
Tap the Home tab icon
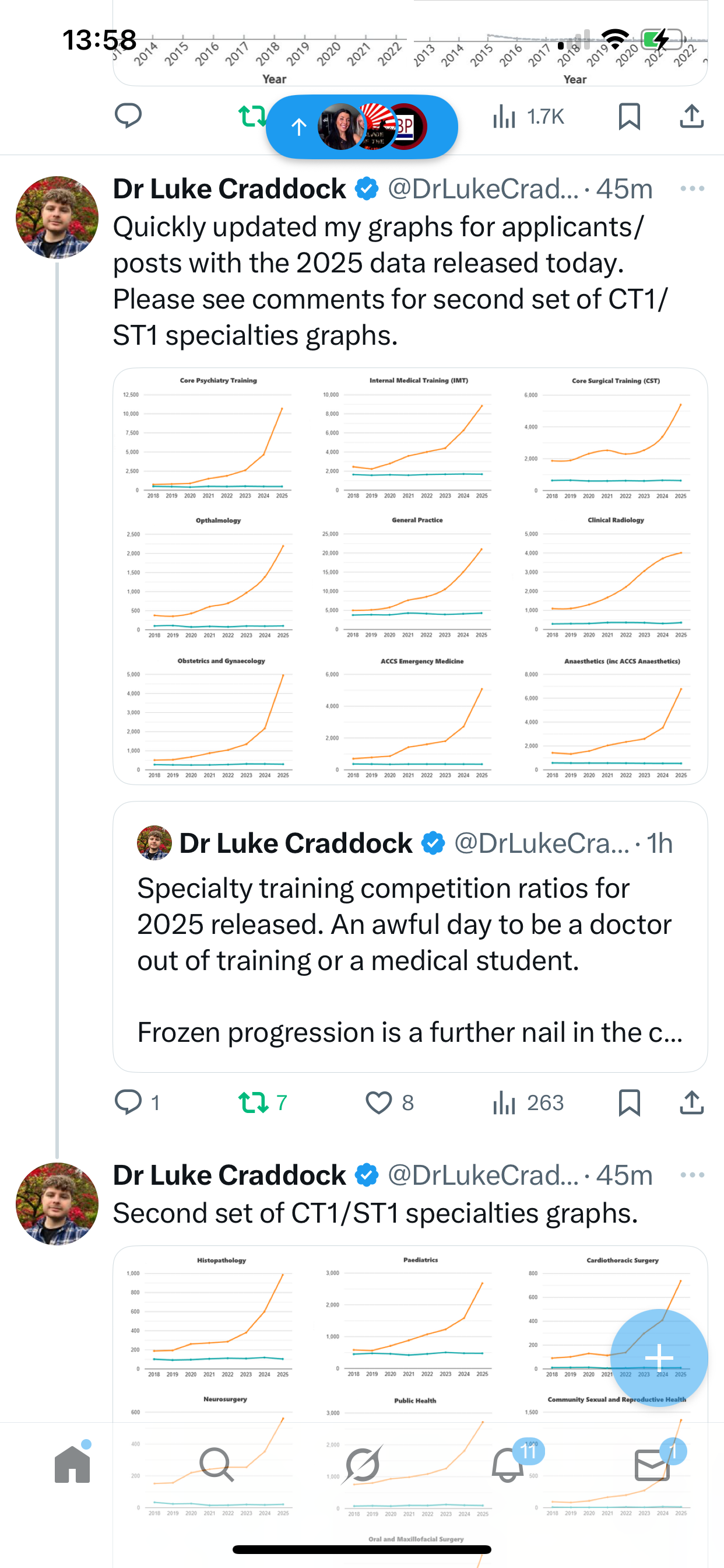72,1464
